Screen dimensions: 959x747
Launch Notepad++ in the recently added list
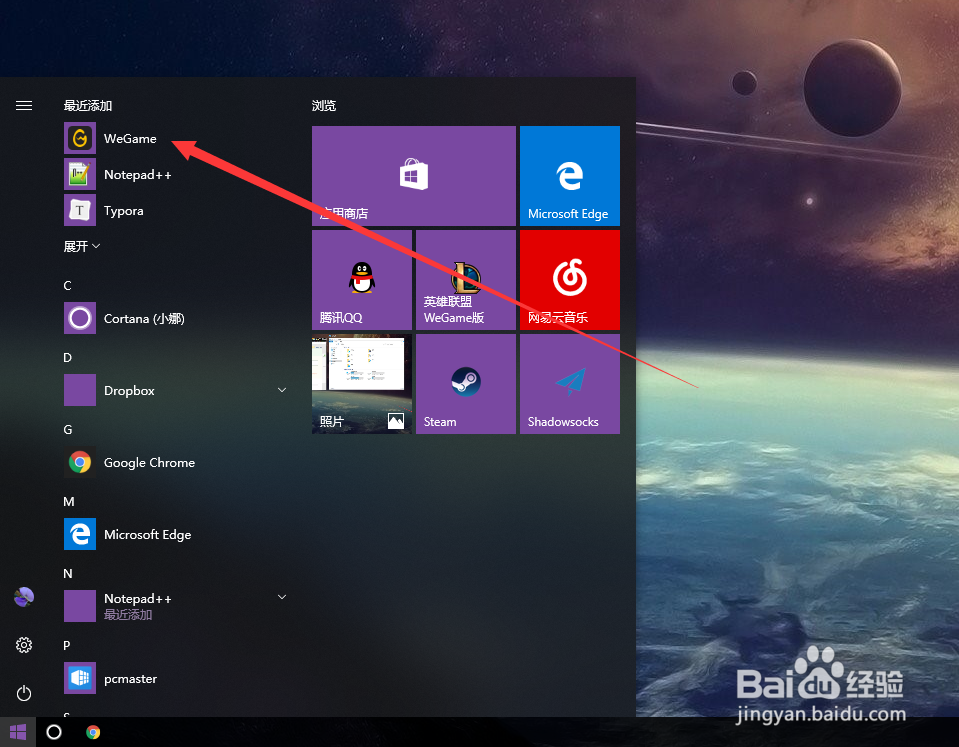[174, 174]
